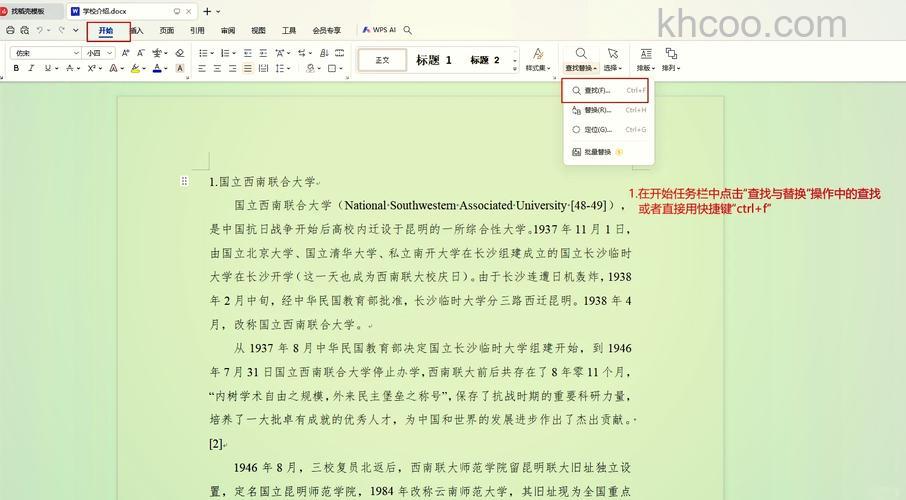The width and height of the screenshot is (906, 500).
Task: Open the 排版 dropdown
Action: (x=645, y=60)
